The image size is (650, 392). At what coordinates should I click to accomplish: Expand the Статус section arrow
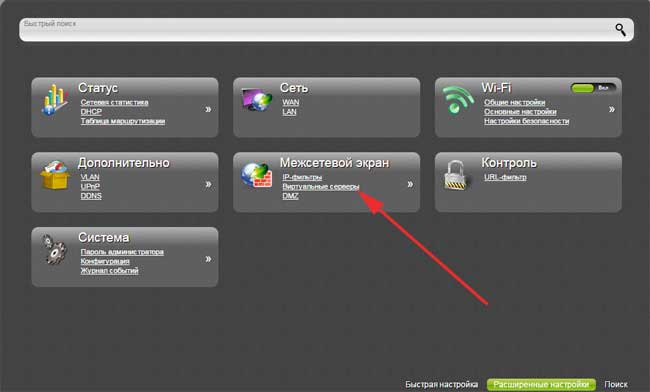click(208, 109)
